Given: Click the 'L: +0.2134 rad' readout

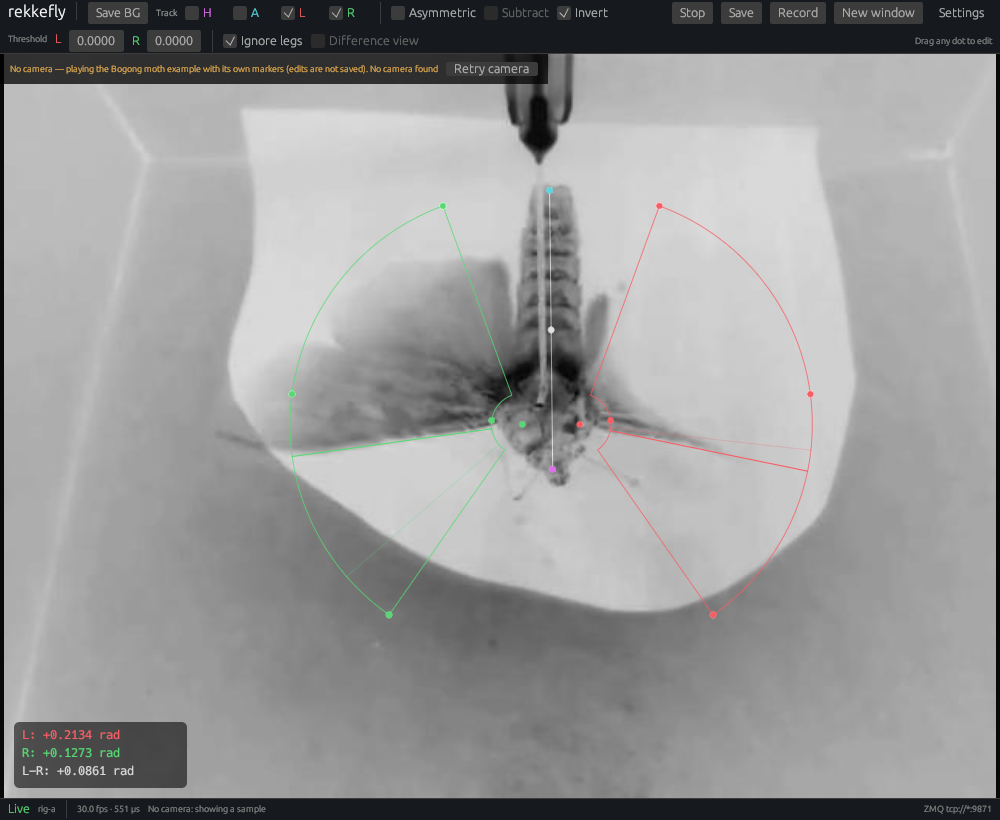Looking at the screenshot, I should (71, 735).
